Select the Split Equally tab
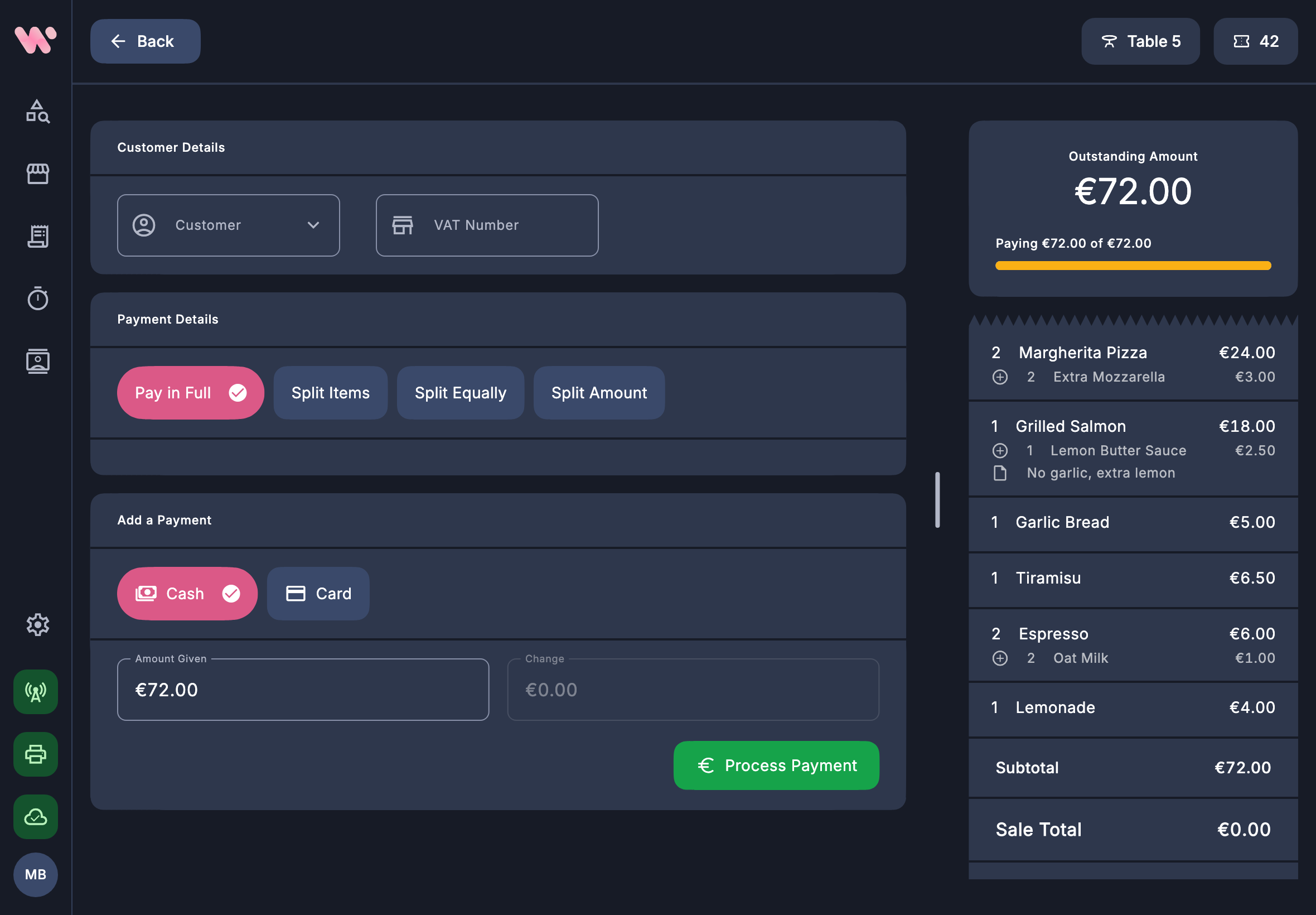 [460, 393]
